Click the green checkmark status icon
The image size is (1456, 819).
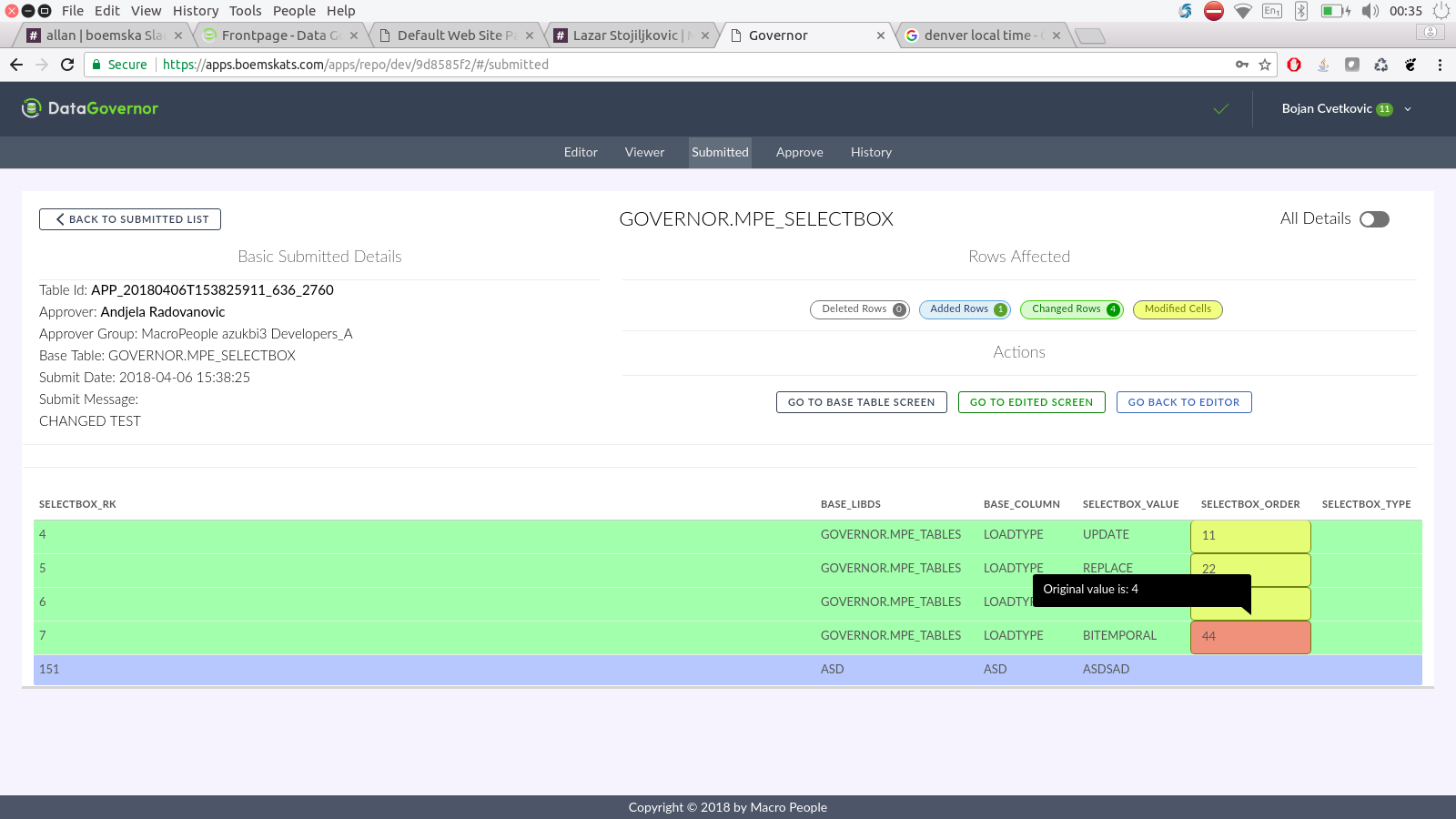point(1221,109)
